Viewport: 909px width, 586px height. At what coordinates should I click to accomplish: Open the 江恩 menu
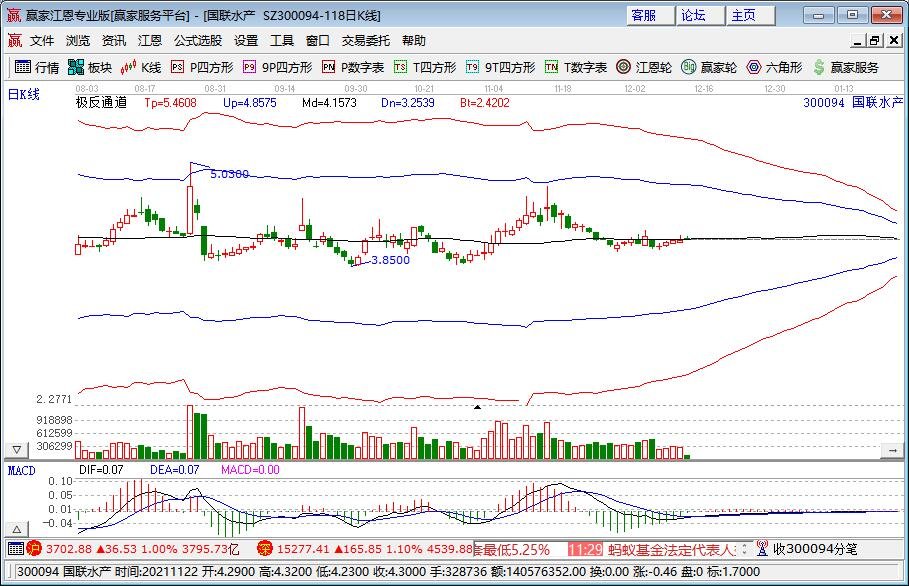point(148,41)
